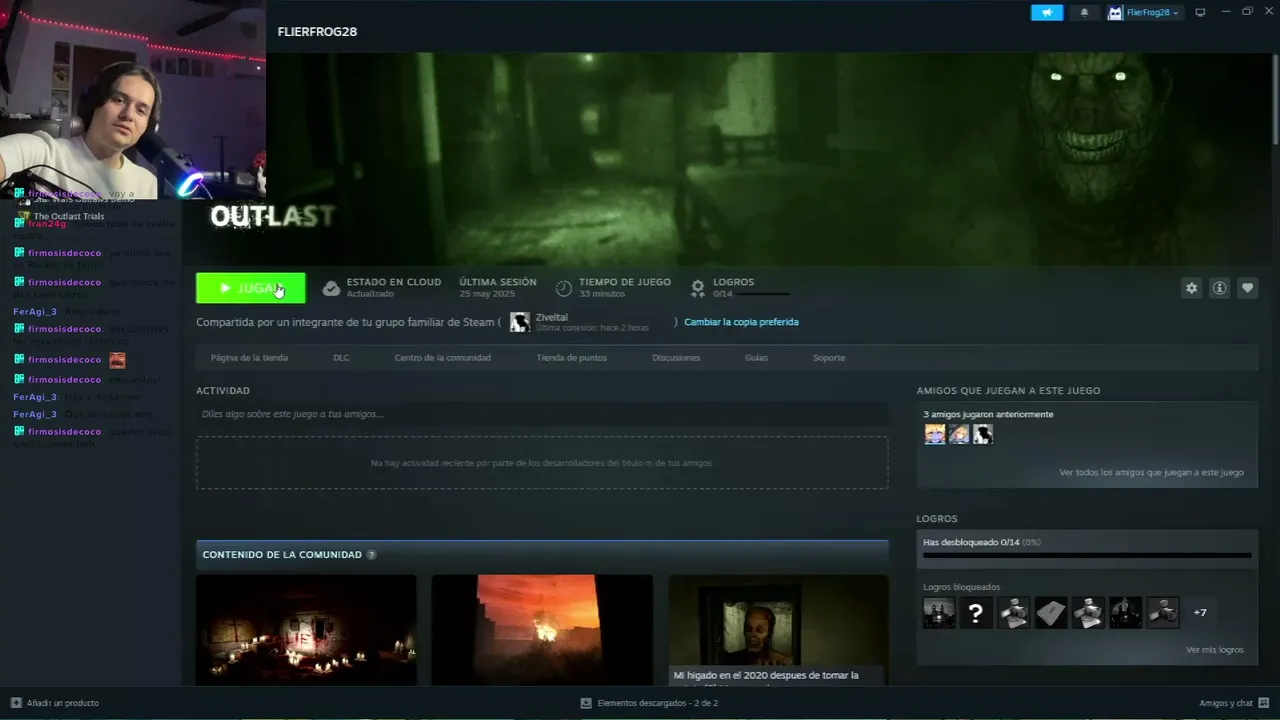The image size is (1280, 720).
Task: Open the question mark hidden achievement
Action: [x=976, y=613]
